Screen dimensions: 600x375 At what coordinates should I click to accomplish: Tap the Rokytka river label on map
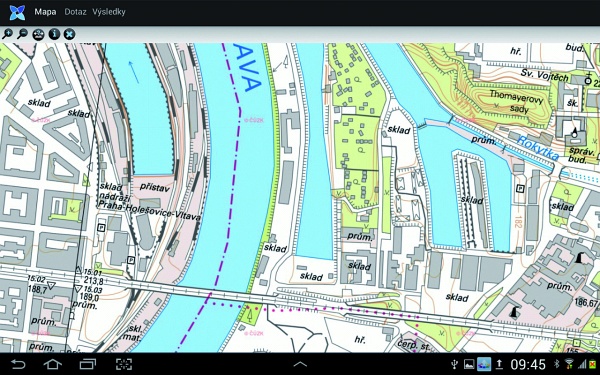point(538,148)
